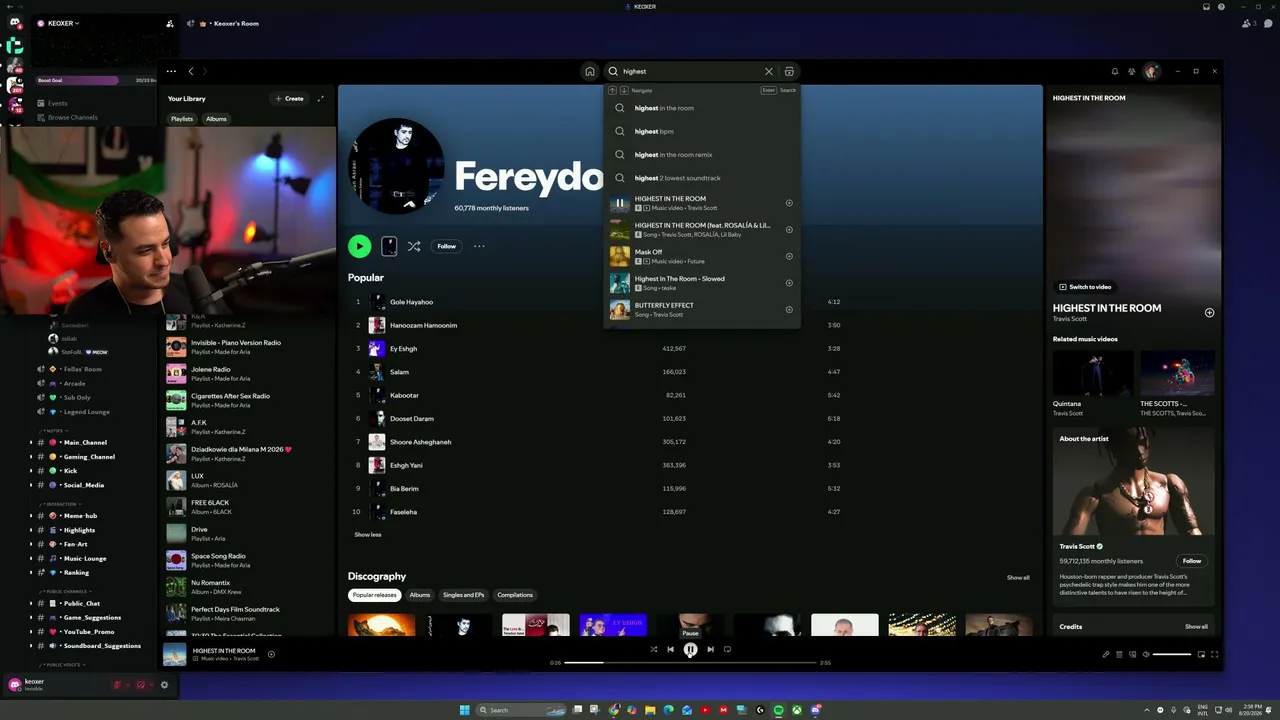The height and width of the screenshot is (720, 1280).
Task: Filter library by Albums
Action: tap(216, 119)
